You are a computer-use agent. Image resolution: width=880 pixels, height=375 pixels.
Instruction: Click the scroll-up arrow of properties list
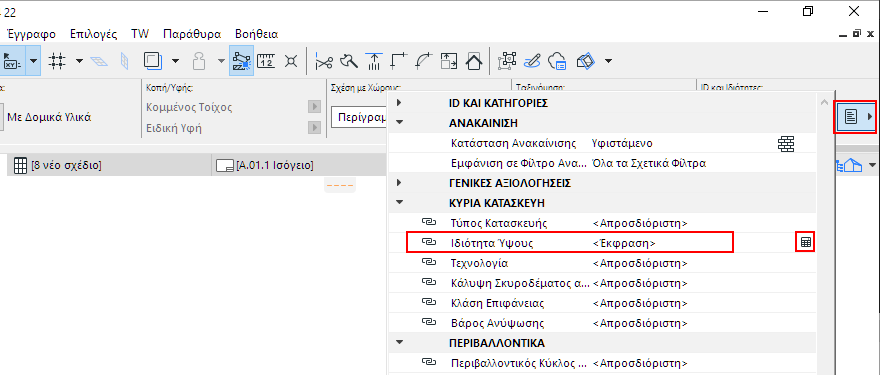point(824,103)
